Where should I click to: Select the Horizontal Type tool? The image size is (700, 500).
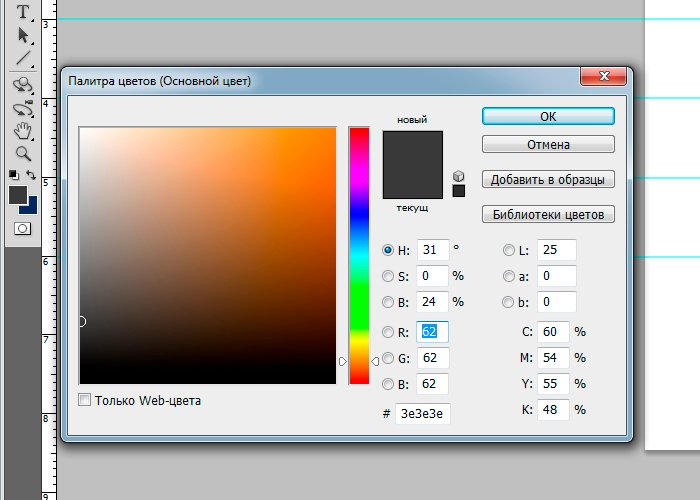point(23,13)
